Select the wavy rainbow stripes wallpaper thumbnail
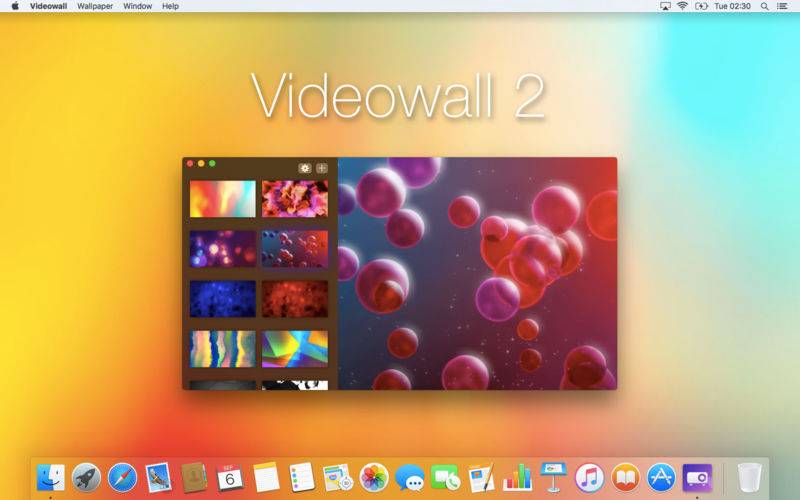This screenshot has width=800, height=500. click(x=223, y=349)
